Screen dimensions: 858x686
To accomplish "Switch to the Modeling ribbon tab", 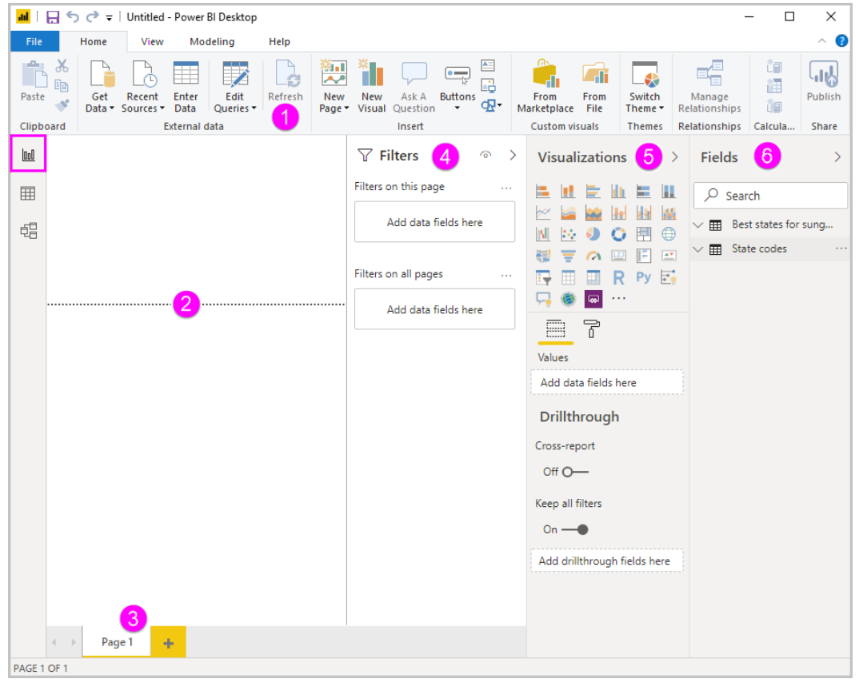I will [x=212, y=42].
